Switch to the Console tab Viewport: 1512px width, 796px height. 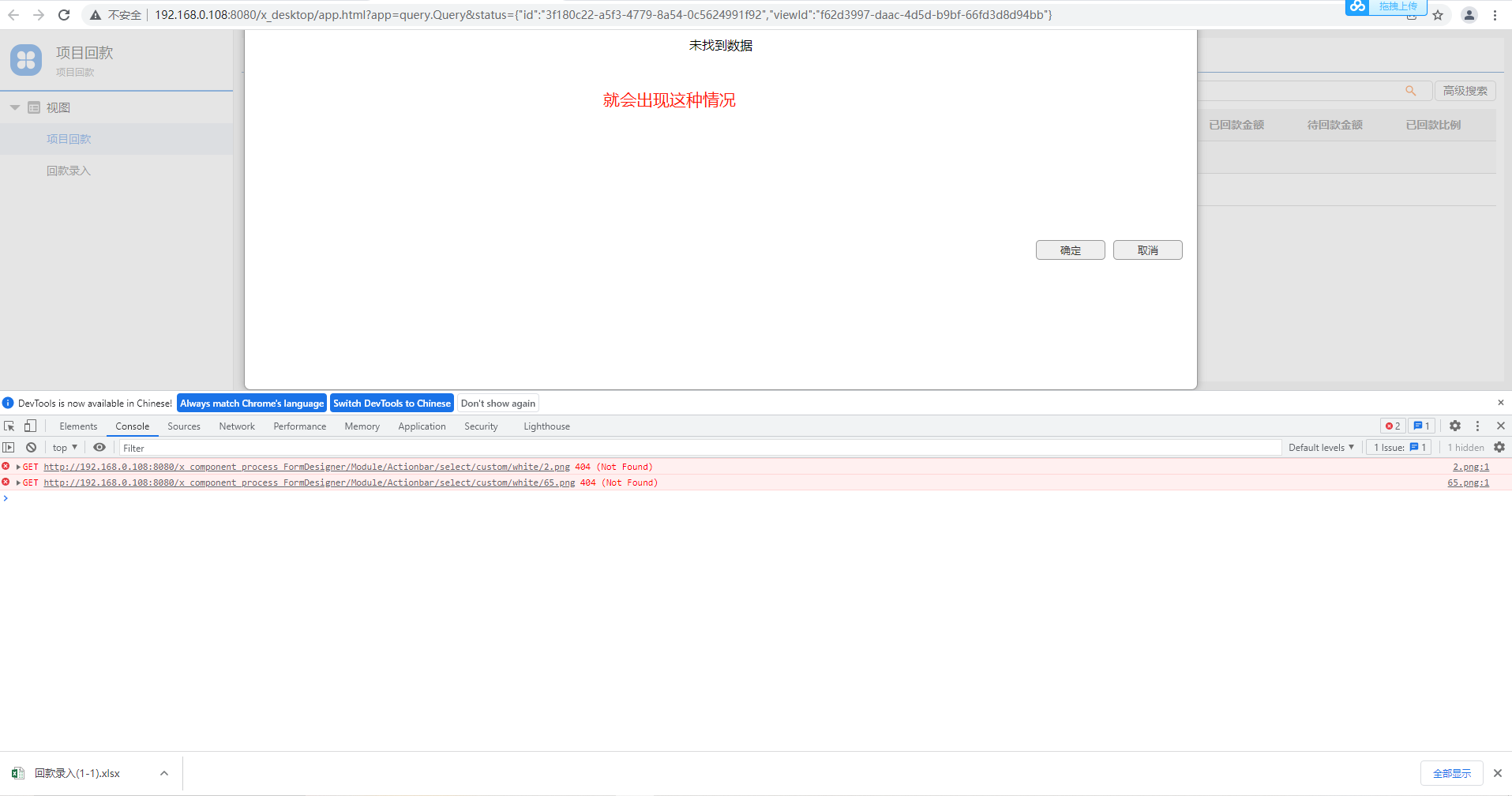133,426
